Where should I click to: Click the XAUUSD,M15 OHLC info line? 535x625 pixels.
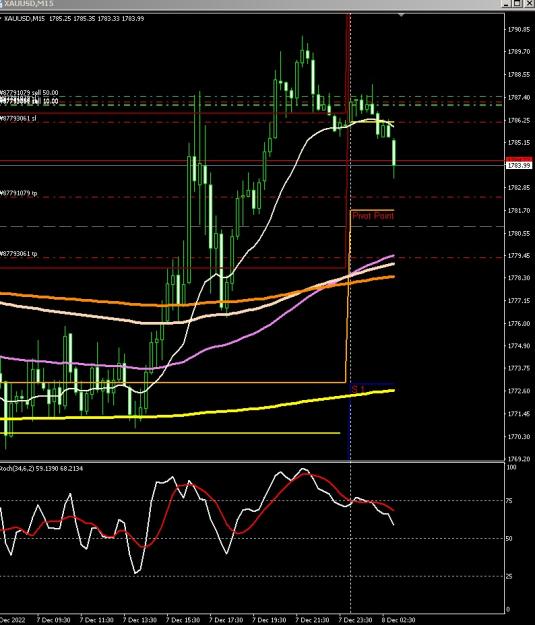pos(74,18)
